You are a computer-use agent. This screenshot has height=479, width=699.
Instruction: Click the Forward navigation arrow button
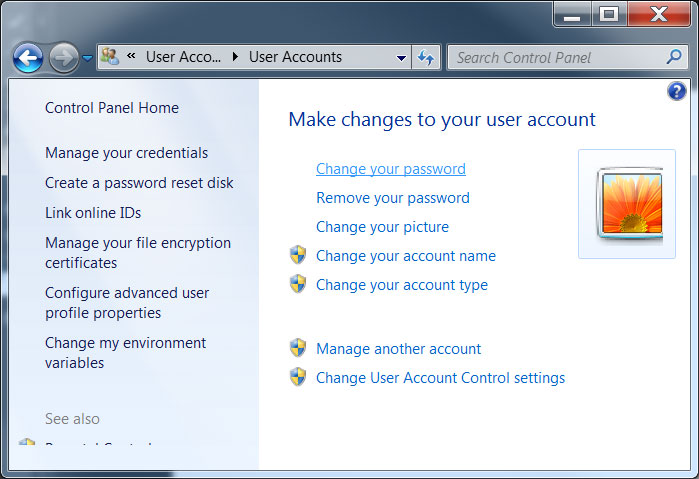(63, 58)
